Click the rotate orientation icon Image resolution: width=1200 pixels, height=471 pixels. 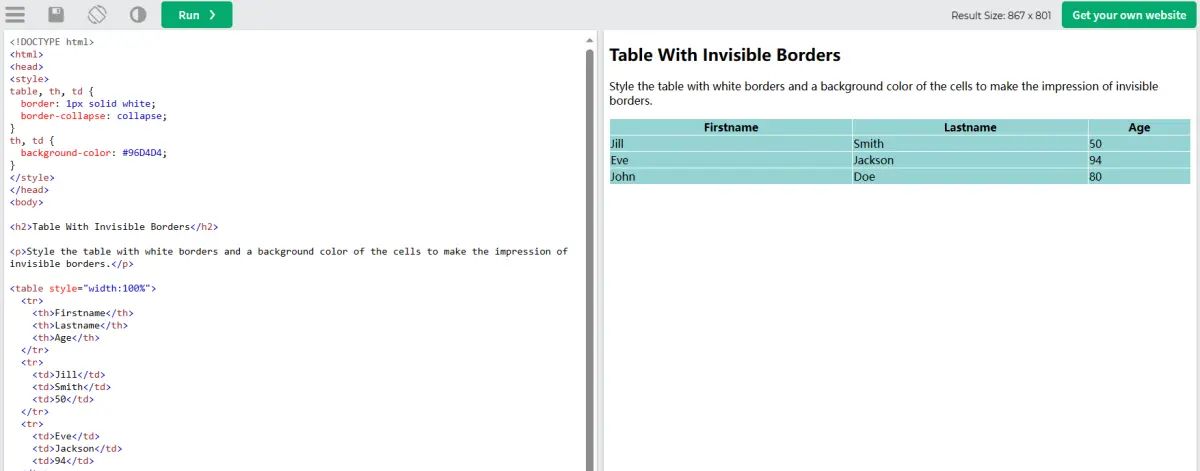[x=97, y=15]
